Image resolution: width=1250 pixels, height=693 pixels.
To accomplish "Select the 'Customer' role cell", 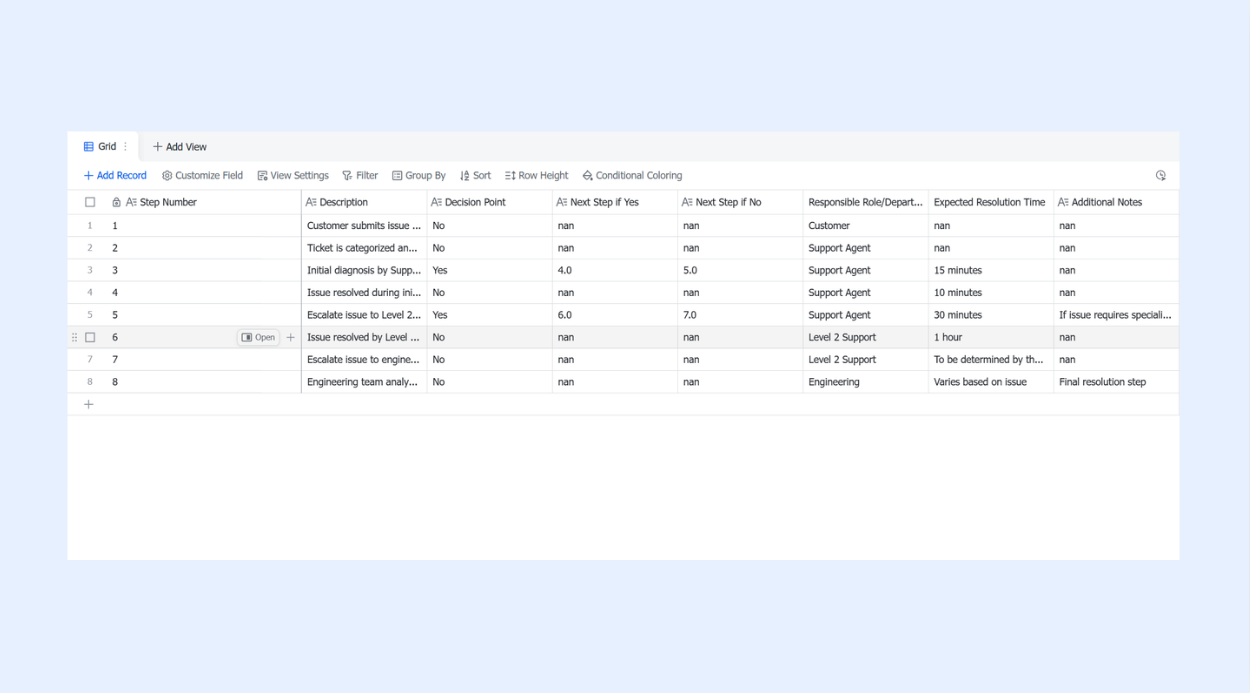I will point(866,226).
